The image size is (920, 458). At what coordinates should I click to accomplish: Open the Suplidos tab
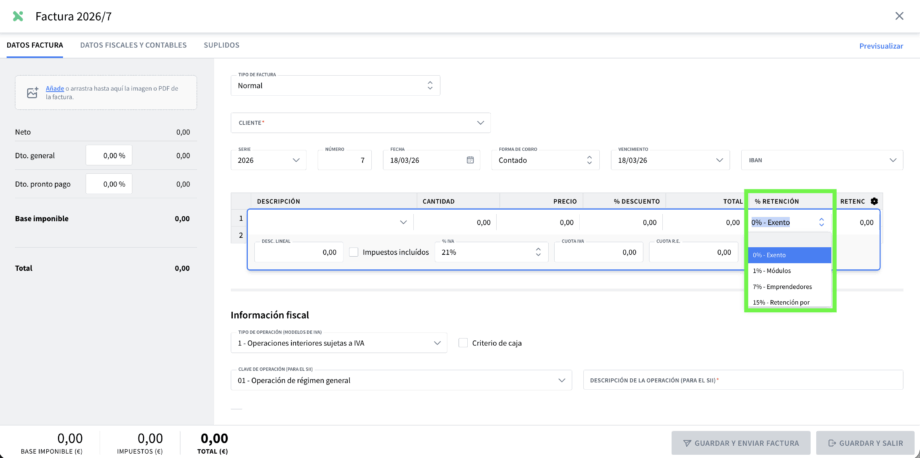[x=221, y=45]
